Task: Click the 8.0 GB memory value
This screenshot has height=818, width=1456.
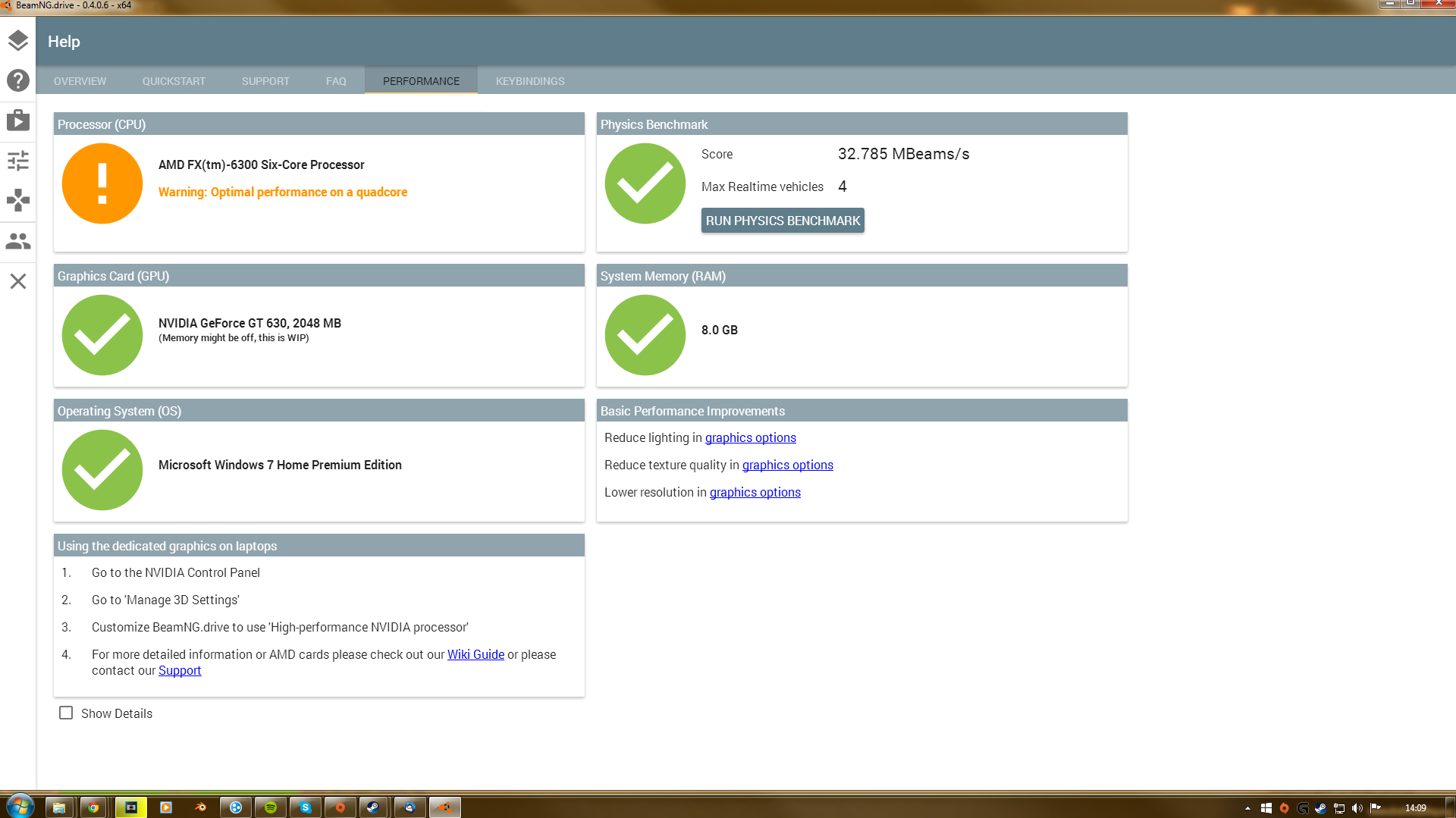Action: [x=719, y=331]
